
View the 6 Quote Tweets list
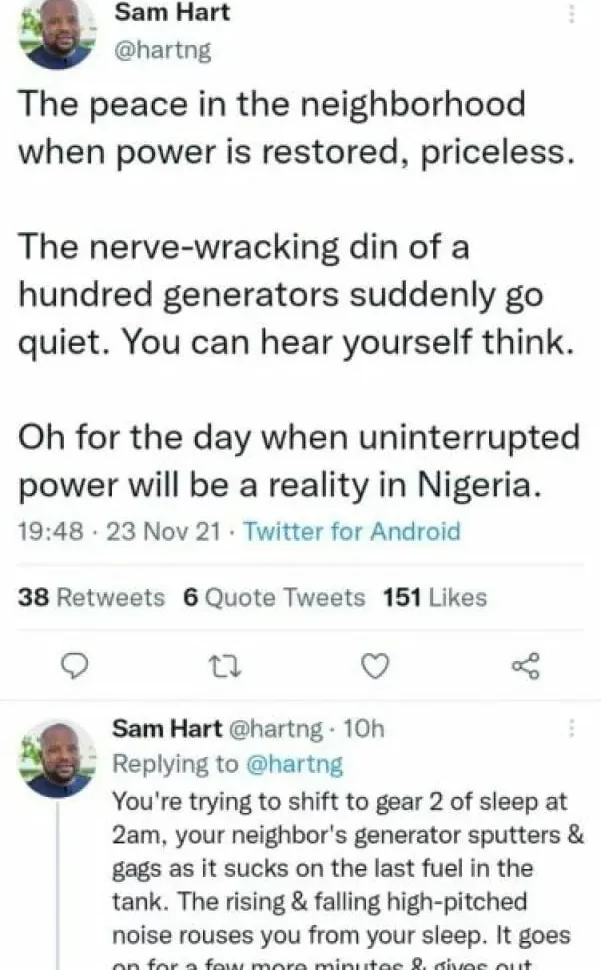[275, 598]
